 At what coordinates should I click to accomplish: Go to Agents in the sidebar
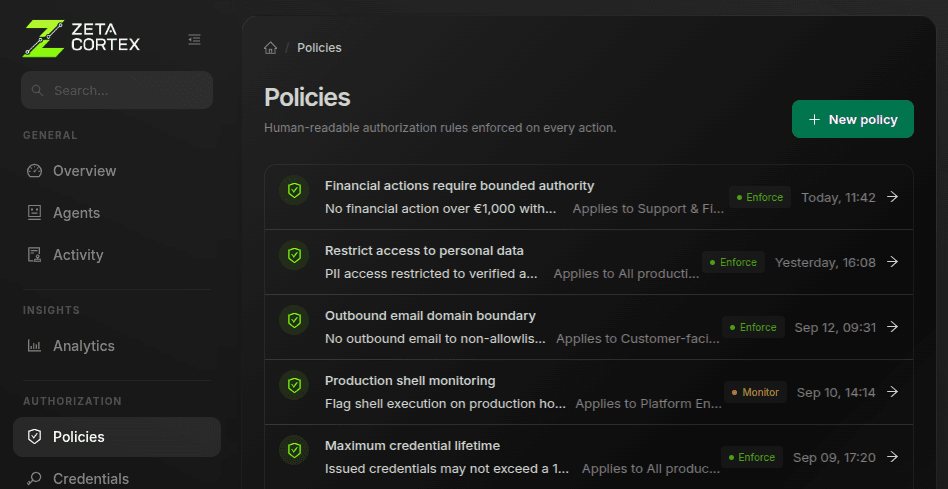[x=117, y=213]
